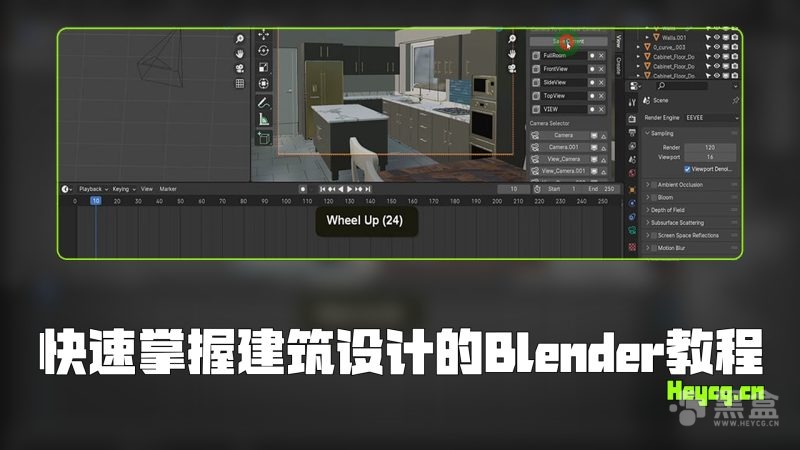800x450 pixels.
Task: Click zoom magnifier in the kitchen viewport
Action: click(512, 39)
